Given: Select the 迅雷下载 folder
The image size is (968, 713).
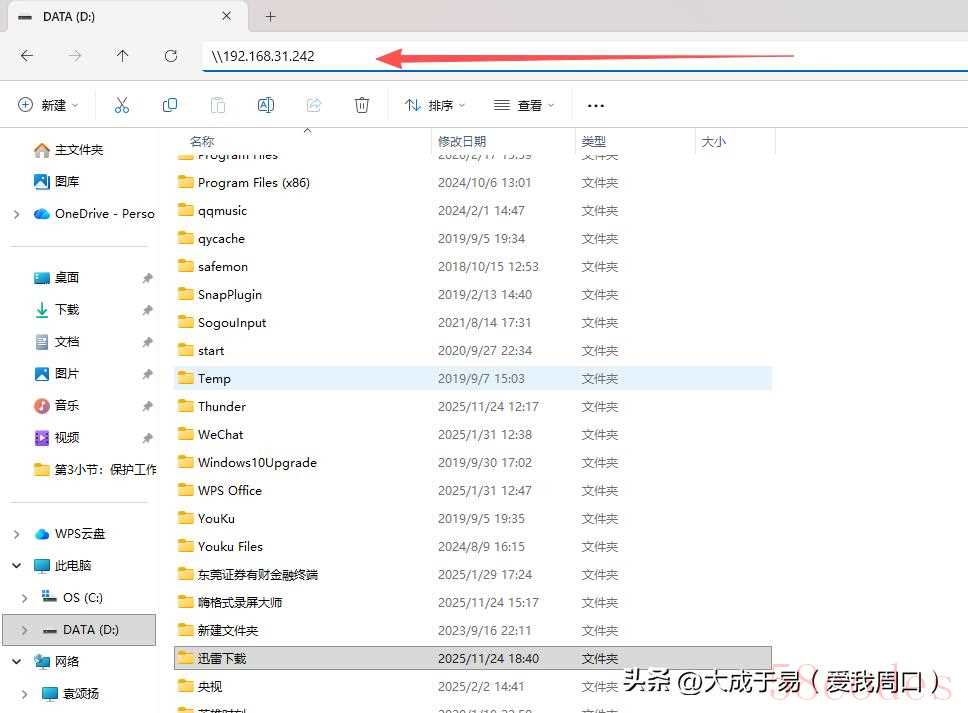Looking at the screenshot, I should (x=473, y=658).
